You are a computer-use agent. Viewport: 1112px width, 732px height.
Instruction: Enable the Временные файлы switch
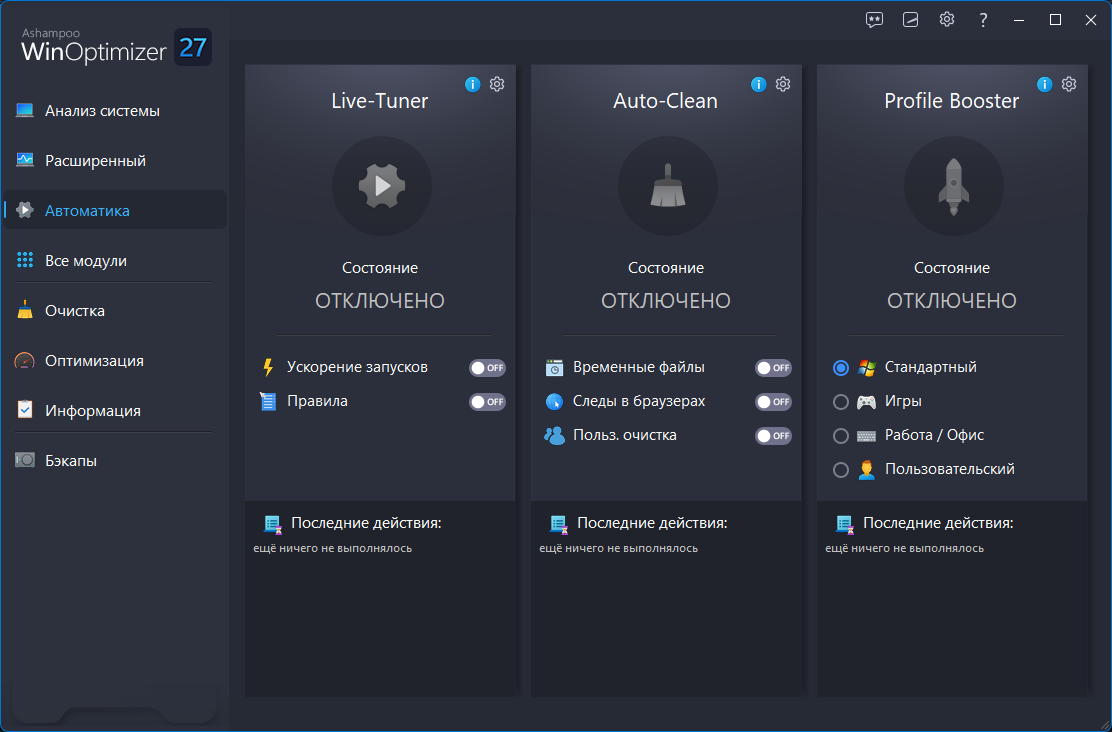[773, 367]
